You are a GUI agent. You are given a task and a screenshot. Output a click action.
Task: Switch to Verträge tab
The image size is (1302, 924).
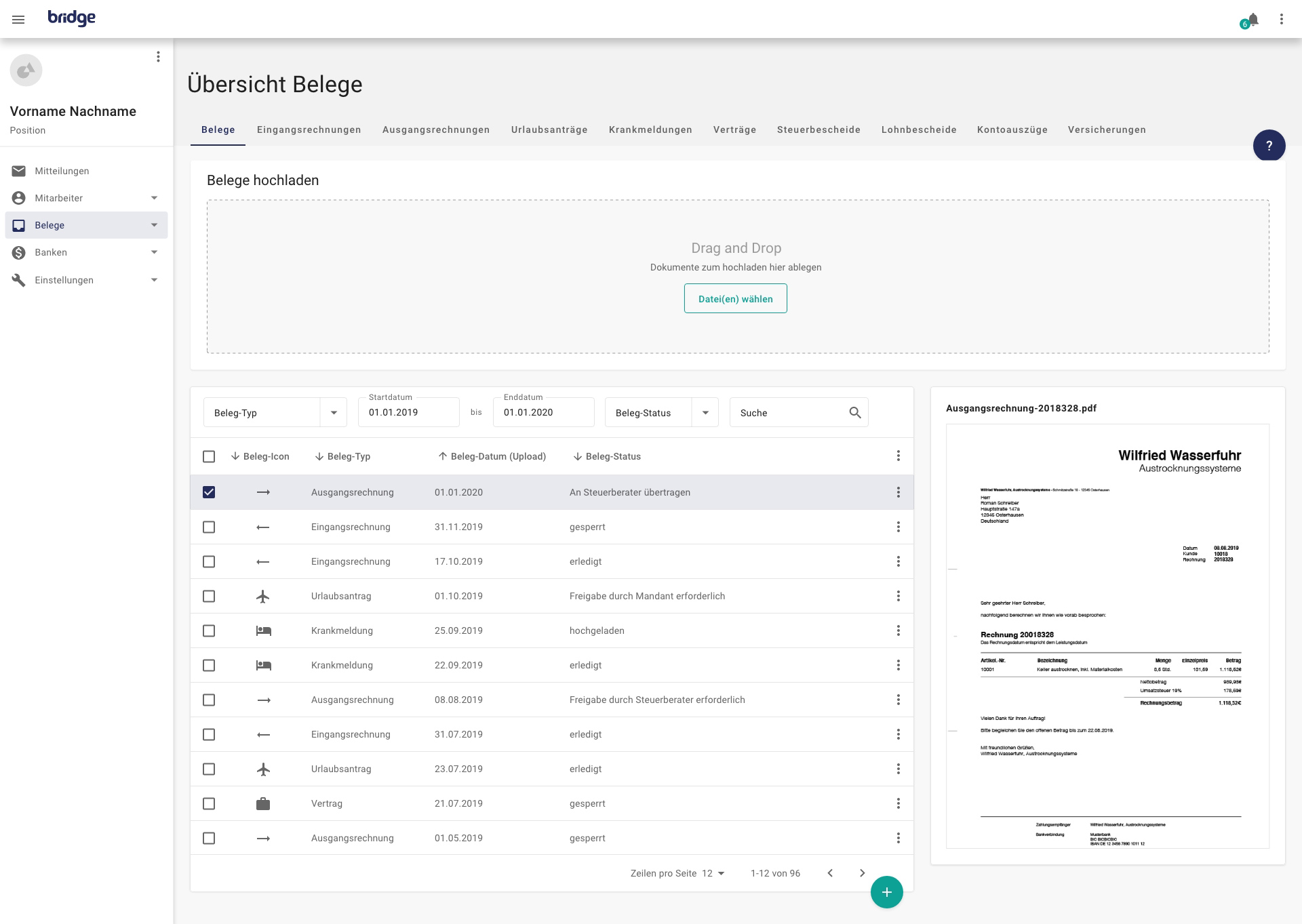(734, 129)
